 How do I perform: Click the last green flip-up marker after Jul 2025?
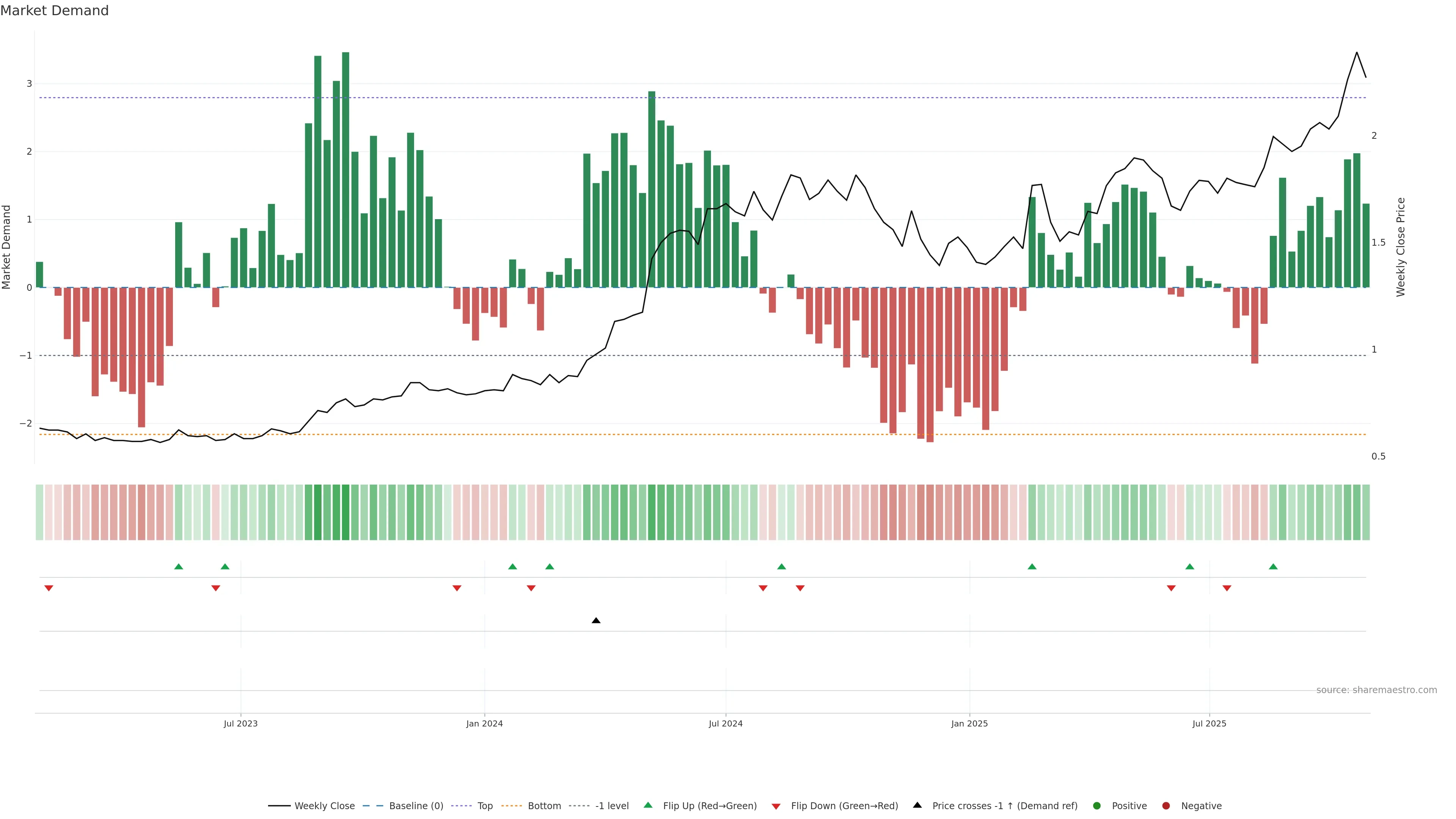[1273, 567]
